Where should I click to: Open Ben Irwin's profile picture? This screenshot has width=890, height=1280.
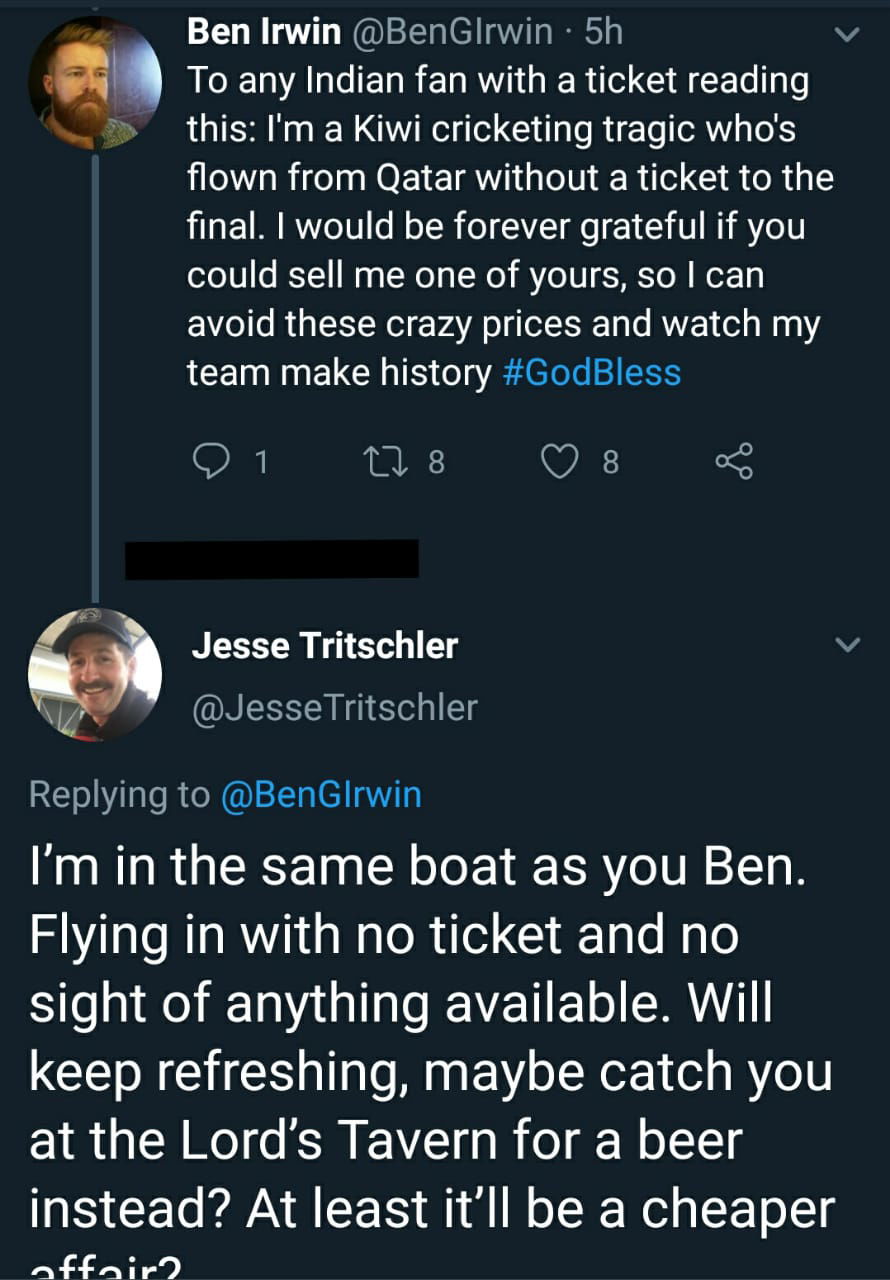pos(94,83)
